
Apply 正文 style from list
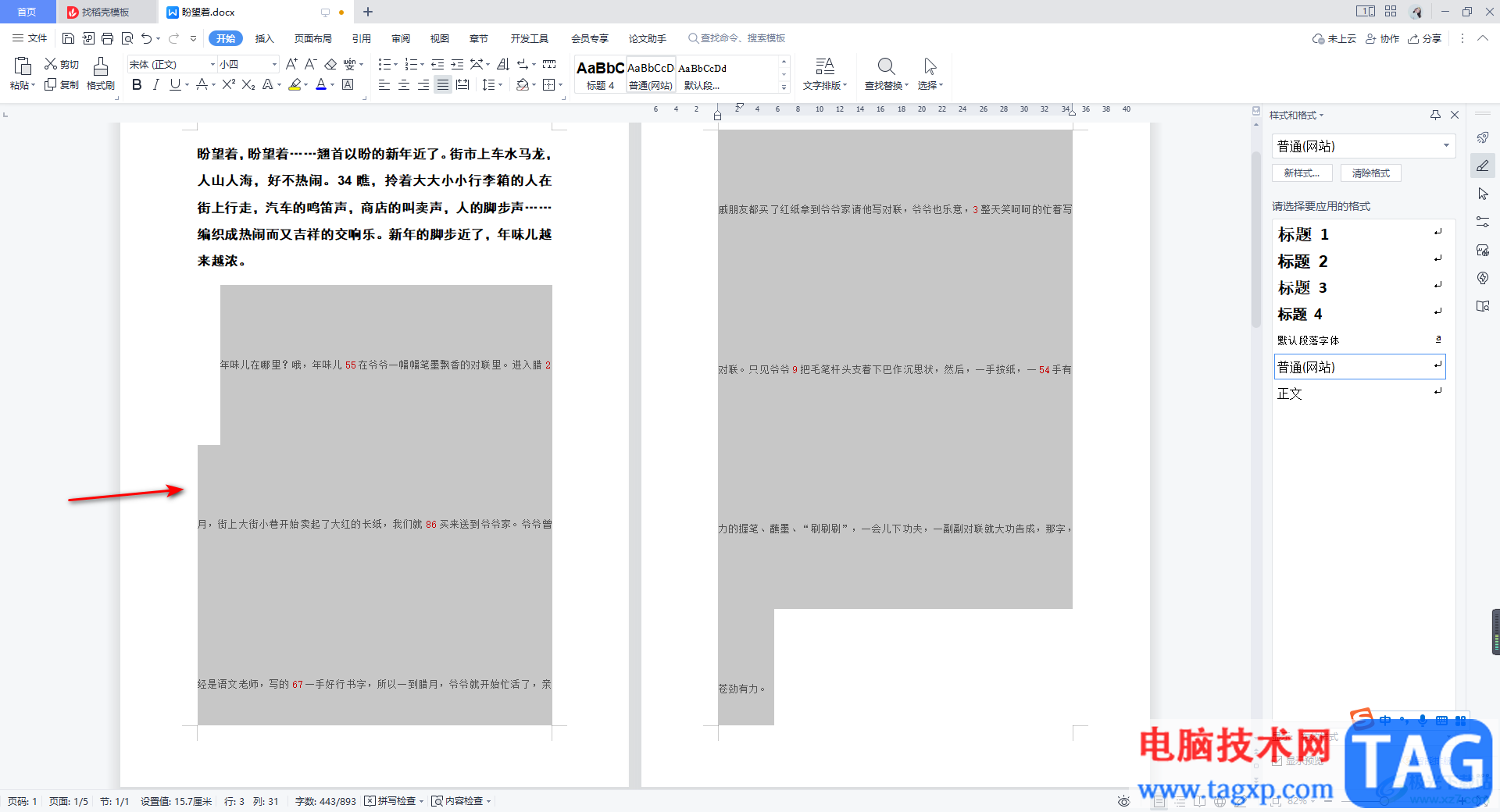point(1359,394)
